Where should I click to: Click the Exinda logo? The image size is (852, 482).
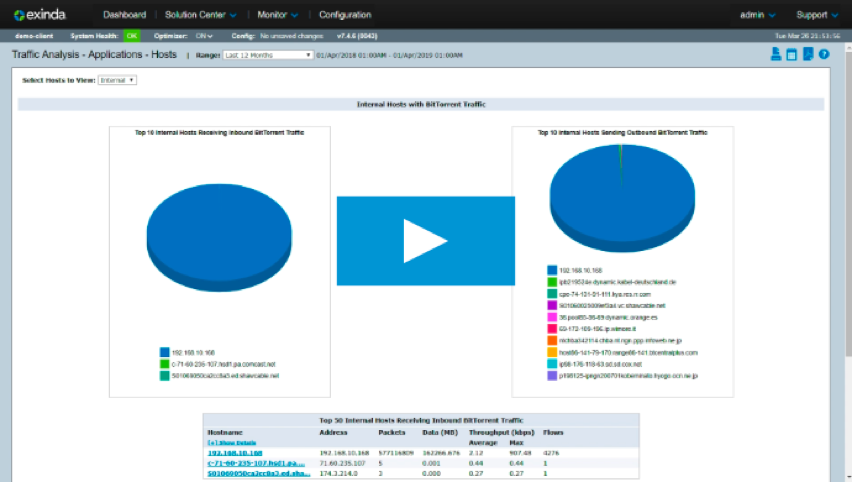pos(46,15)
